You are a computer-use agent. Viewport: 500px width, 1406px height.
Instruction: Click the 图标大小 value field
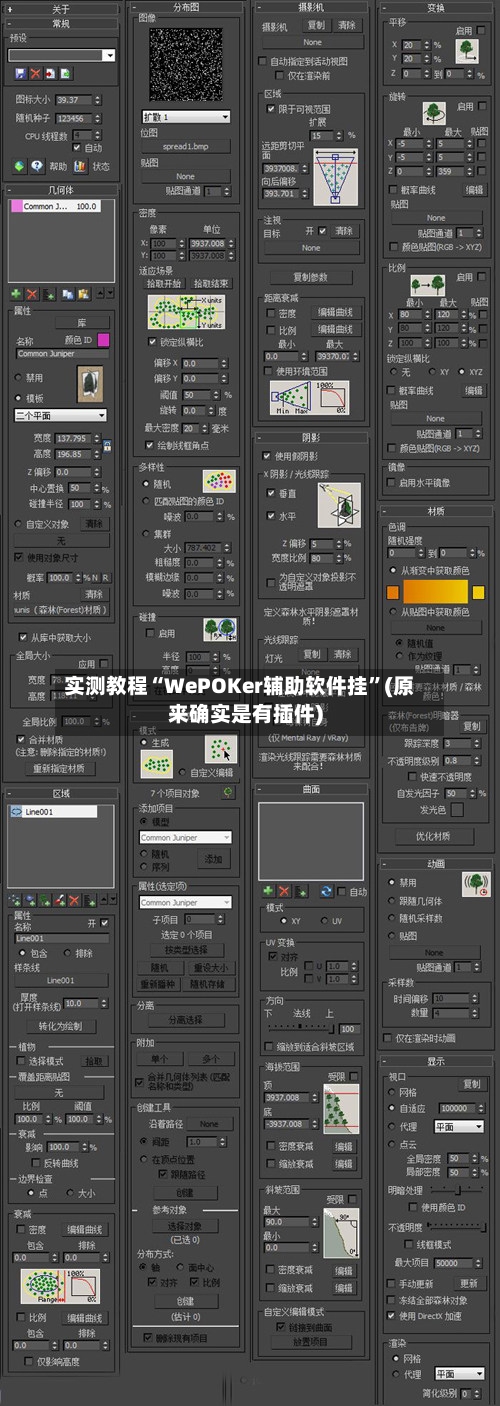click(75, 100)
